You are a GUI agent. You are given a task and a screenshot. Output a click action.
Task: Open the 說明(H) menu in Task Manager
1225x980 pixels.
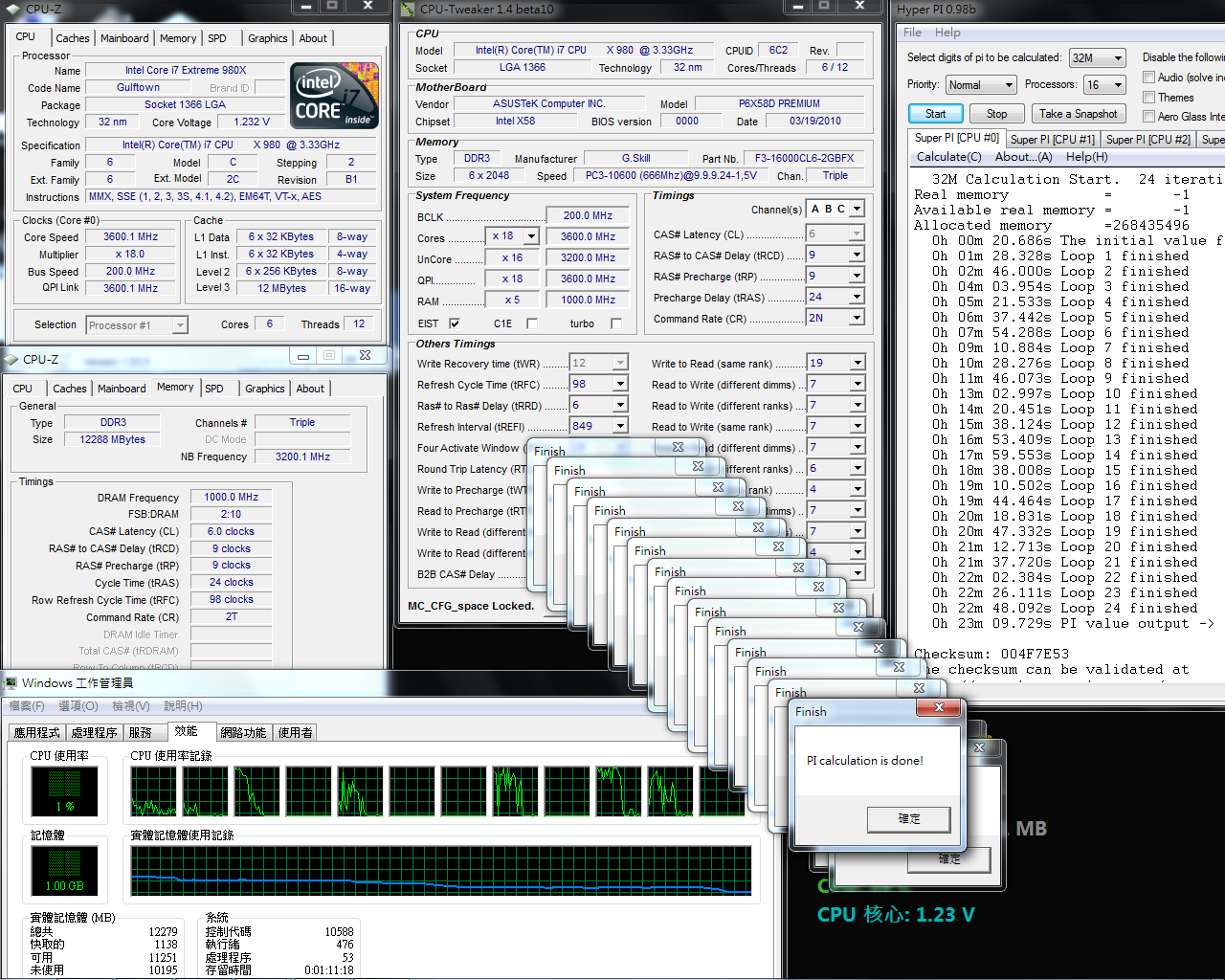(x=183, y=706)
